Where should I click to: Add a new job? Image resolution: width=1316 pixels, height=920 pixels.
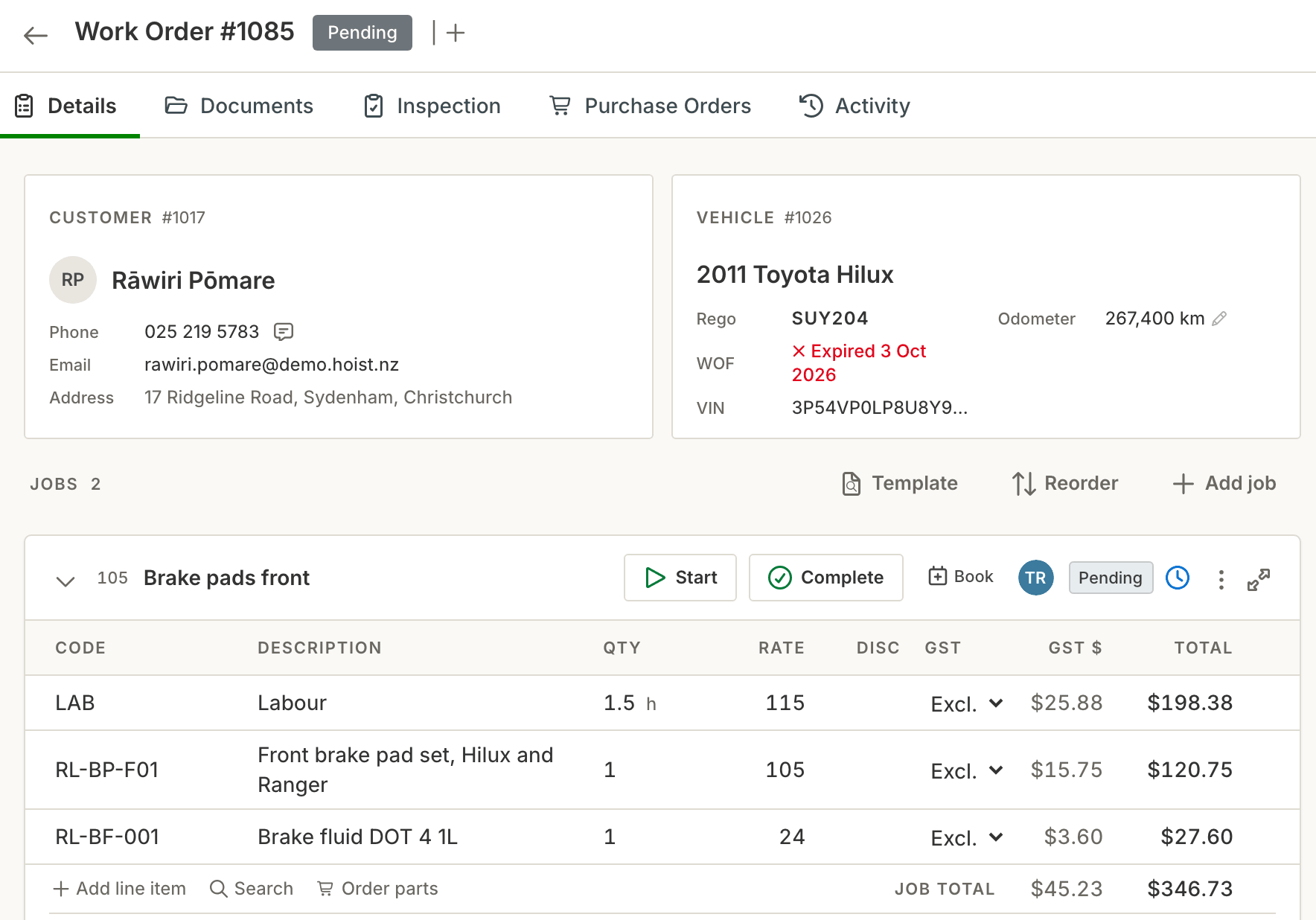[1224, 483]
